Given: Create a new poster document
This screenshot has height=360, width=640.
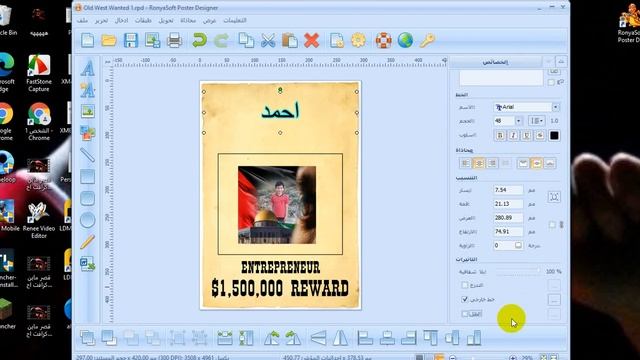Looking at the screenshot, I should tap(87, 40).
